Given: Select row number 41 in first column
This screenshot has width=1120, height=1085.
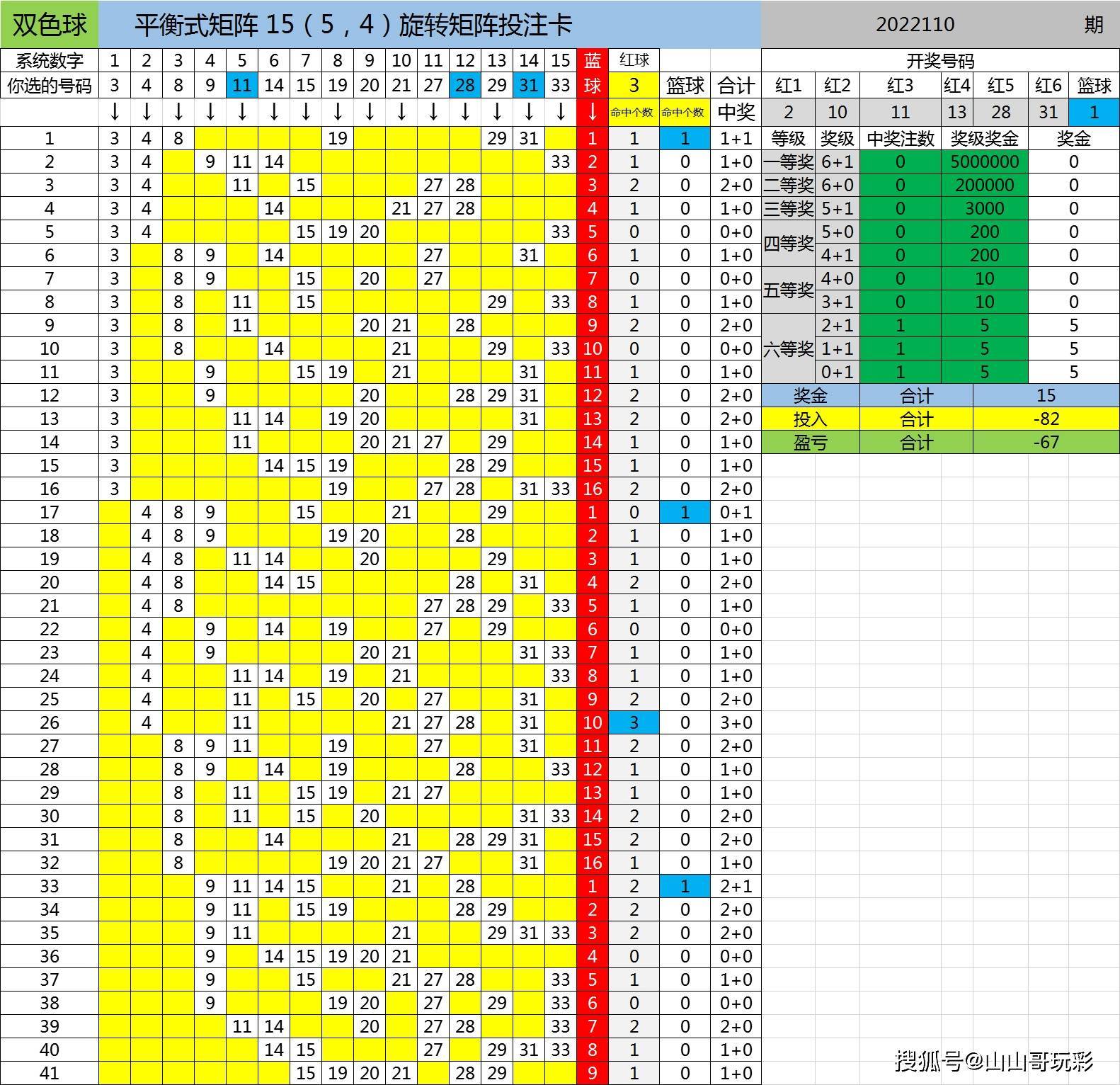Looking at the screenshot, I should (x=50, y=1074).
